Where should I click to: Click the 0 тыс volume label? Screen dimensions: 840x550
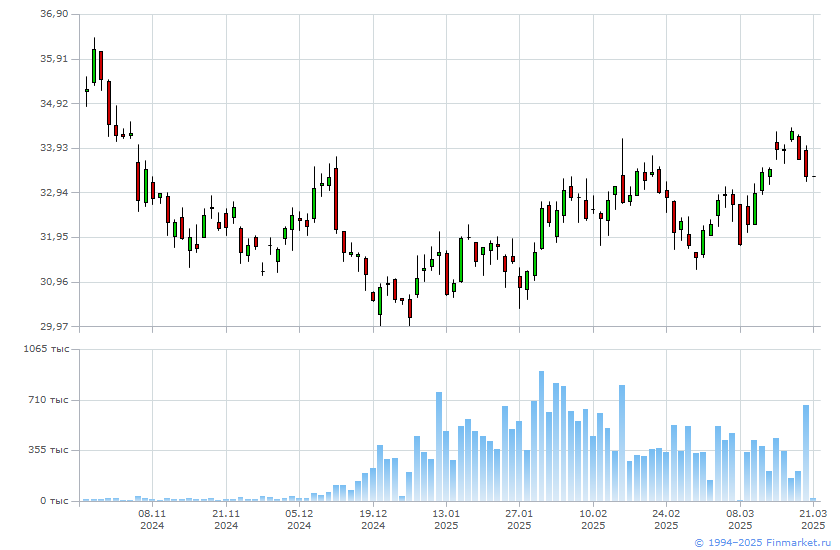(54, 501)
